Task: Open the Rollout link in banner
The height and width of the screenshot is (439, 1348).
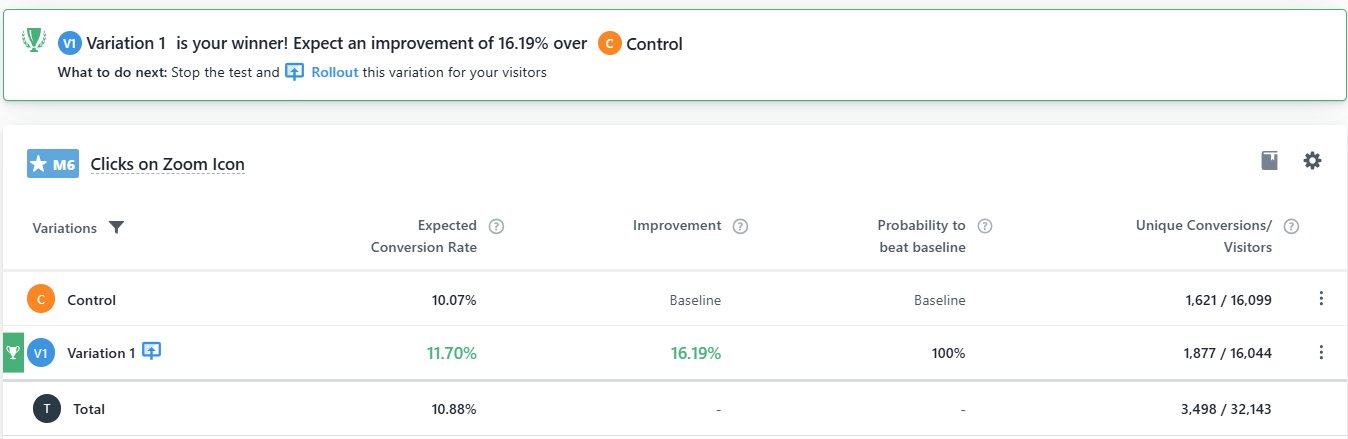Action: pyautogui.click(x=334, y=73)
